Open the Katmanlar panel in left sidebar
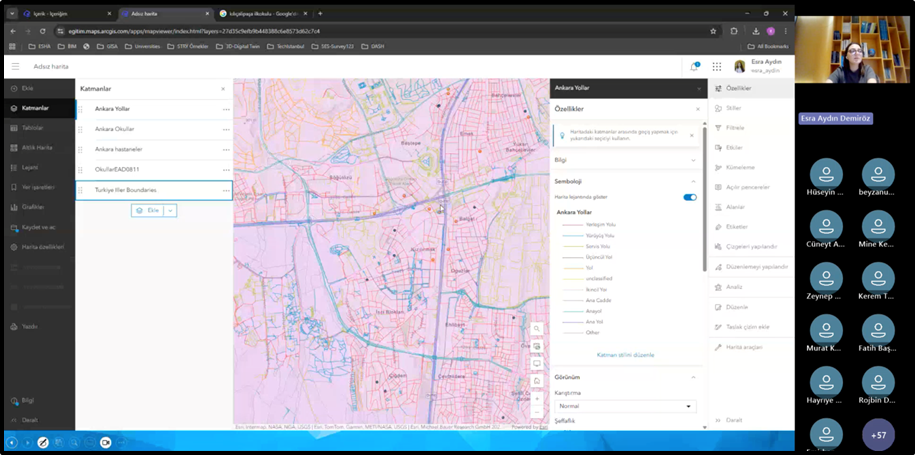 coord(35,108)
